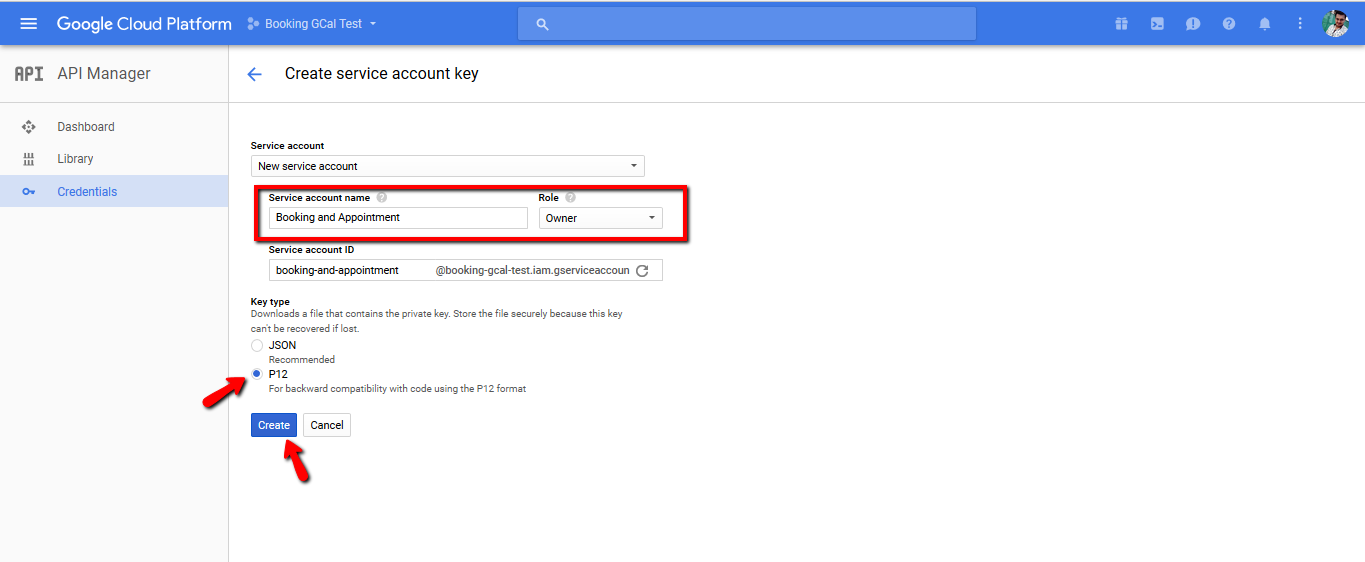
Task: Open the Dashboard sidebar item
Action: (x=114, y=127)
